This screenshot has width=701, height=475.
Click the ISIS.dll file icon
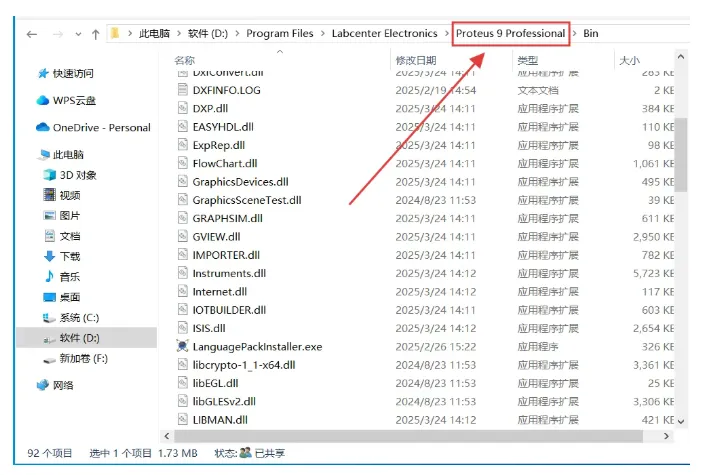182,328
